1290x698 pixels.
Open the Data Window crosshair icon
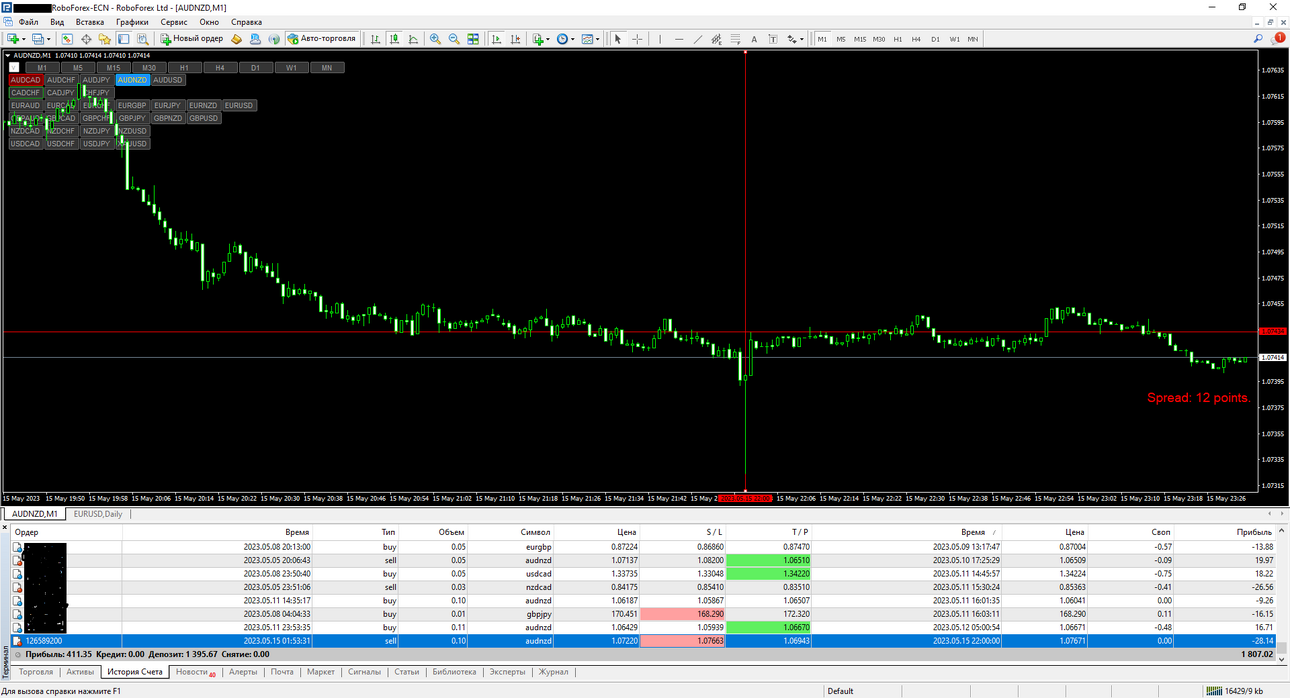tap(86, 39)
